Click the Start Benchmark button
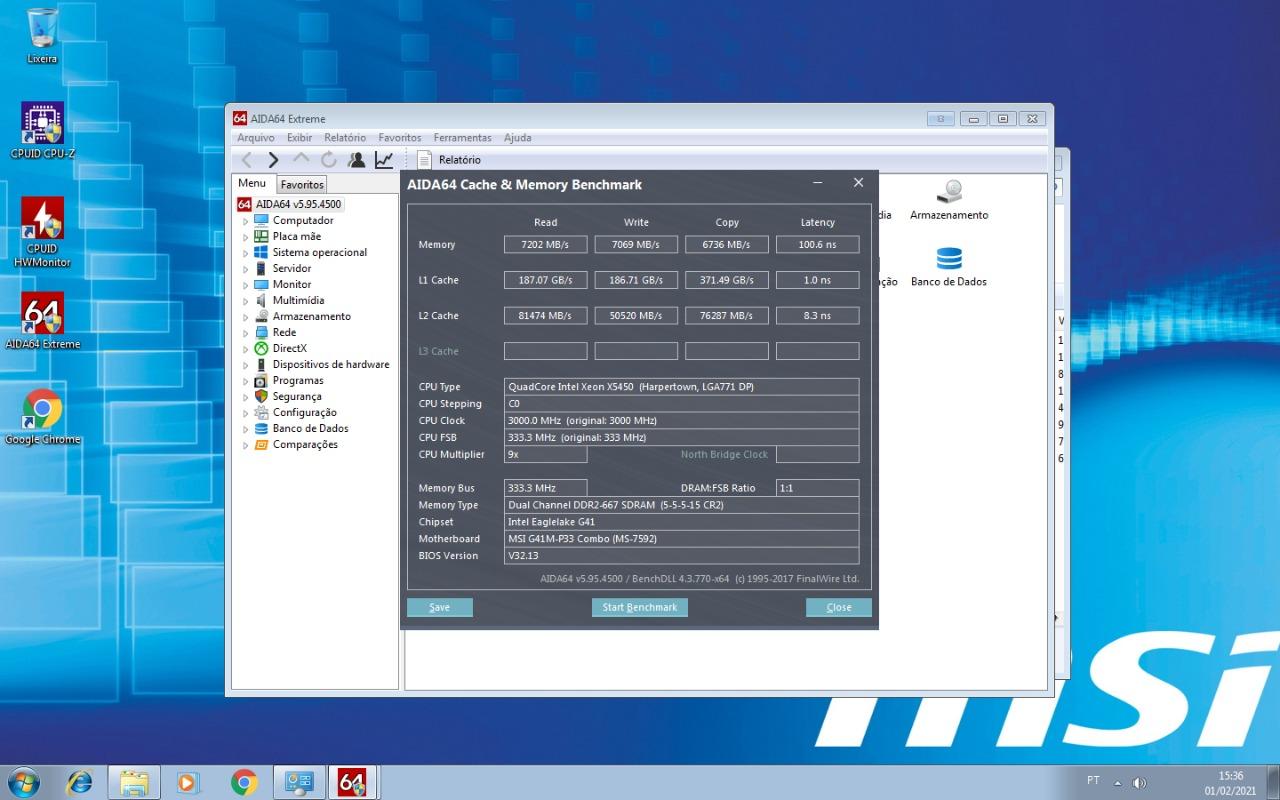The image size is (1280, 800). pyautogui.click(x=640, y=607)
